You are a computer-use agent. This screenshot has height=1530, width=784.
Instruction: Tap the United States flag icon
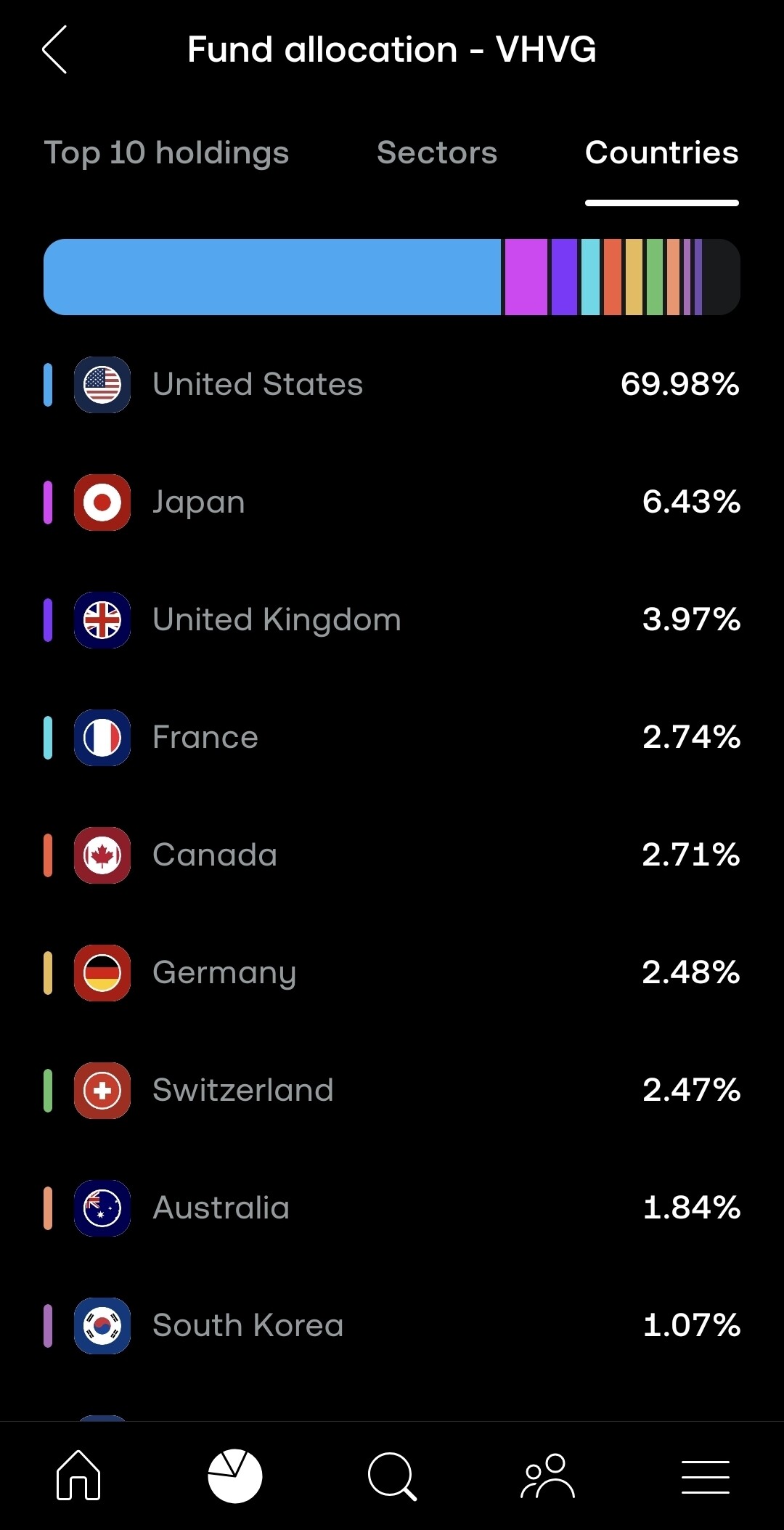pos(102,385)
